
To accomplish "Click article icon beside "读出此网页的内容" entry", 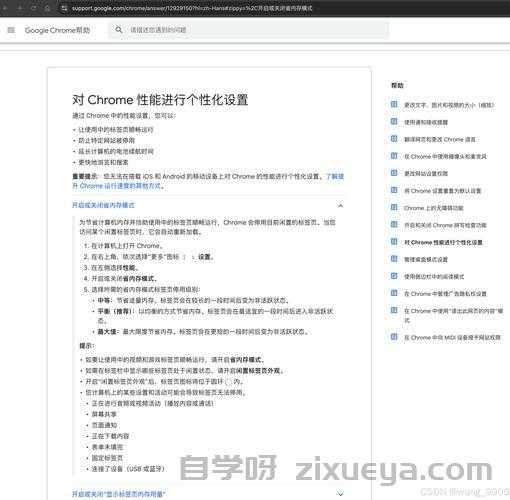I will click(x=394, y=310).
